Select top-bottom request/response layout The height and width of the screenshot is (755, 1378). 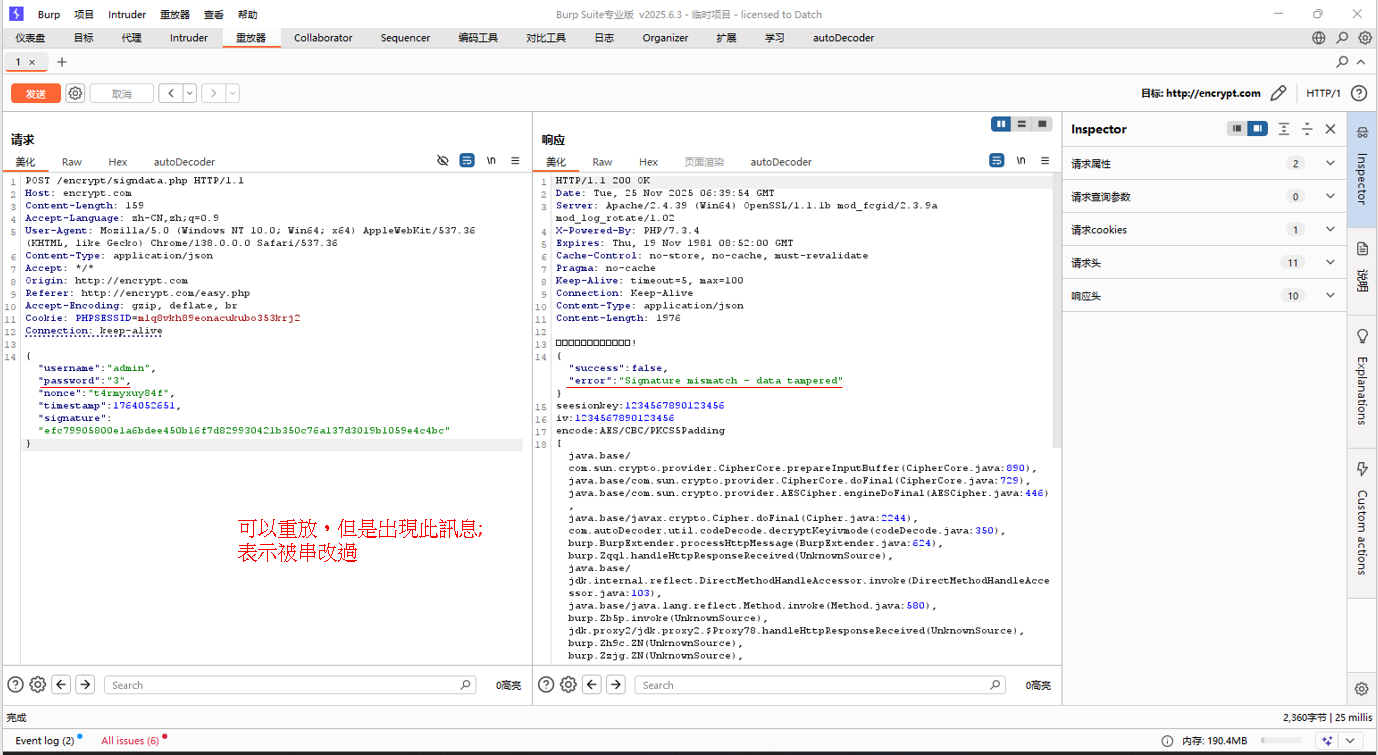point(1021,124)
